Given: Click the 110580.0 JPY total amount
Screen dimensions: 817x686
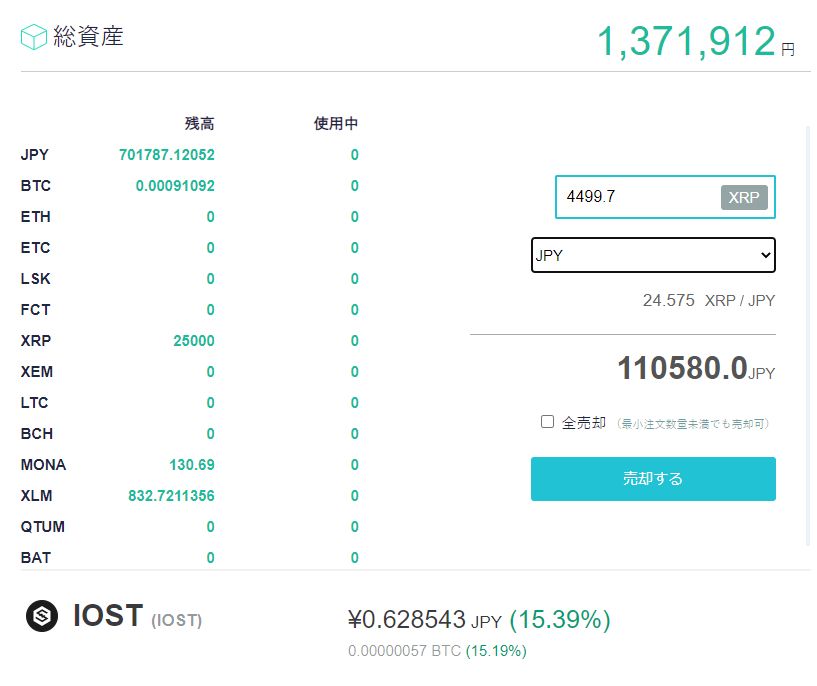Looking at the screenshot, I should (x=683, y=369).
